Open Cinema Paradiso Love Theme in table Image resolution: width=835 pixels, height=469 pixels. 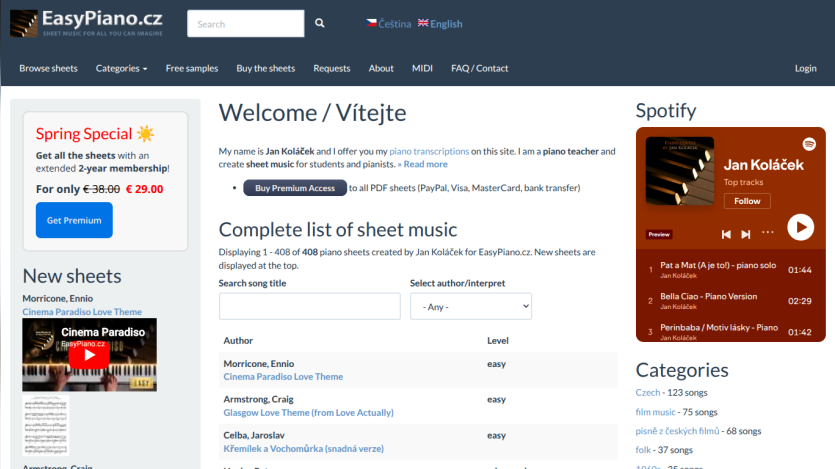pyautogui.click(x=283, y=376)
